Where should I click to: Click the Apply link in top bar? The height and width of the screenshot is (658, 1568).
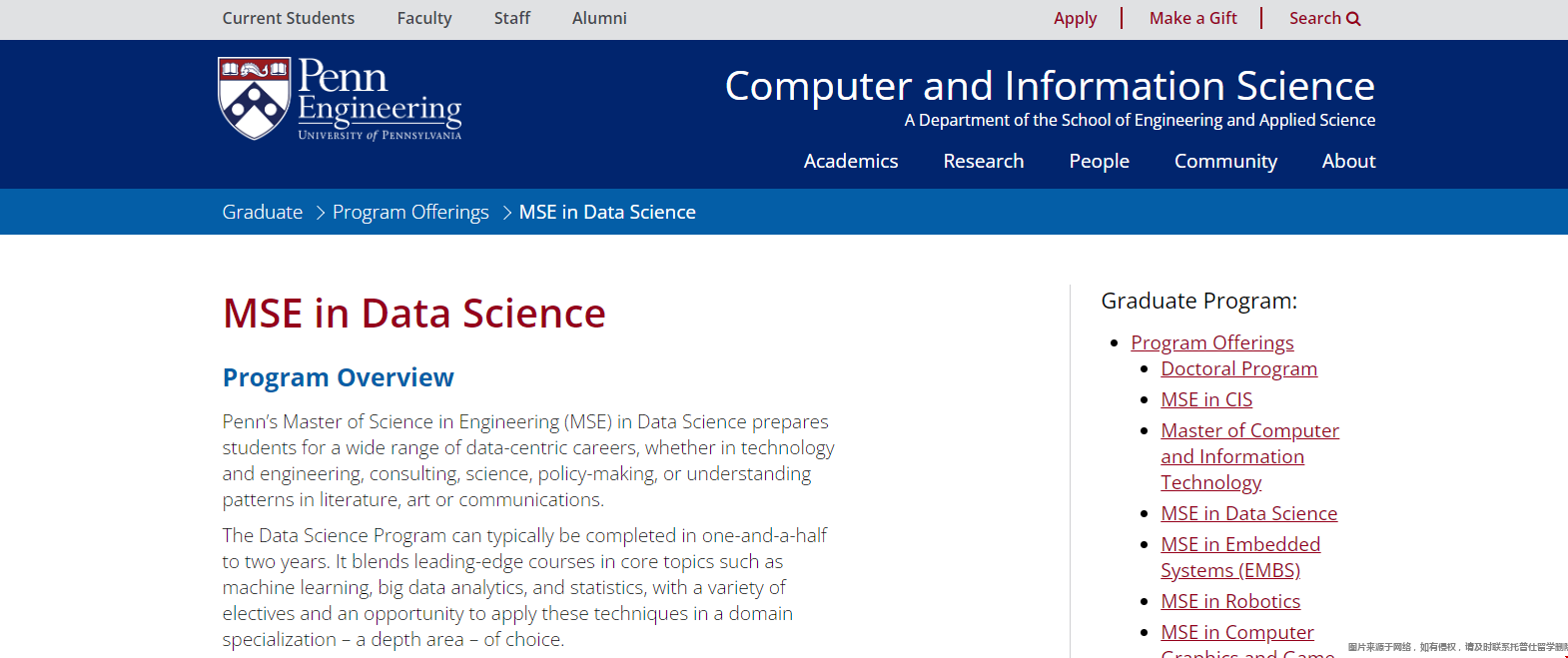[1075, 18]
